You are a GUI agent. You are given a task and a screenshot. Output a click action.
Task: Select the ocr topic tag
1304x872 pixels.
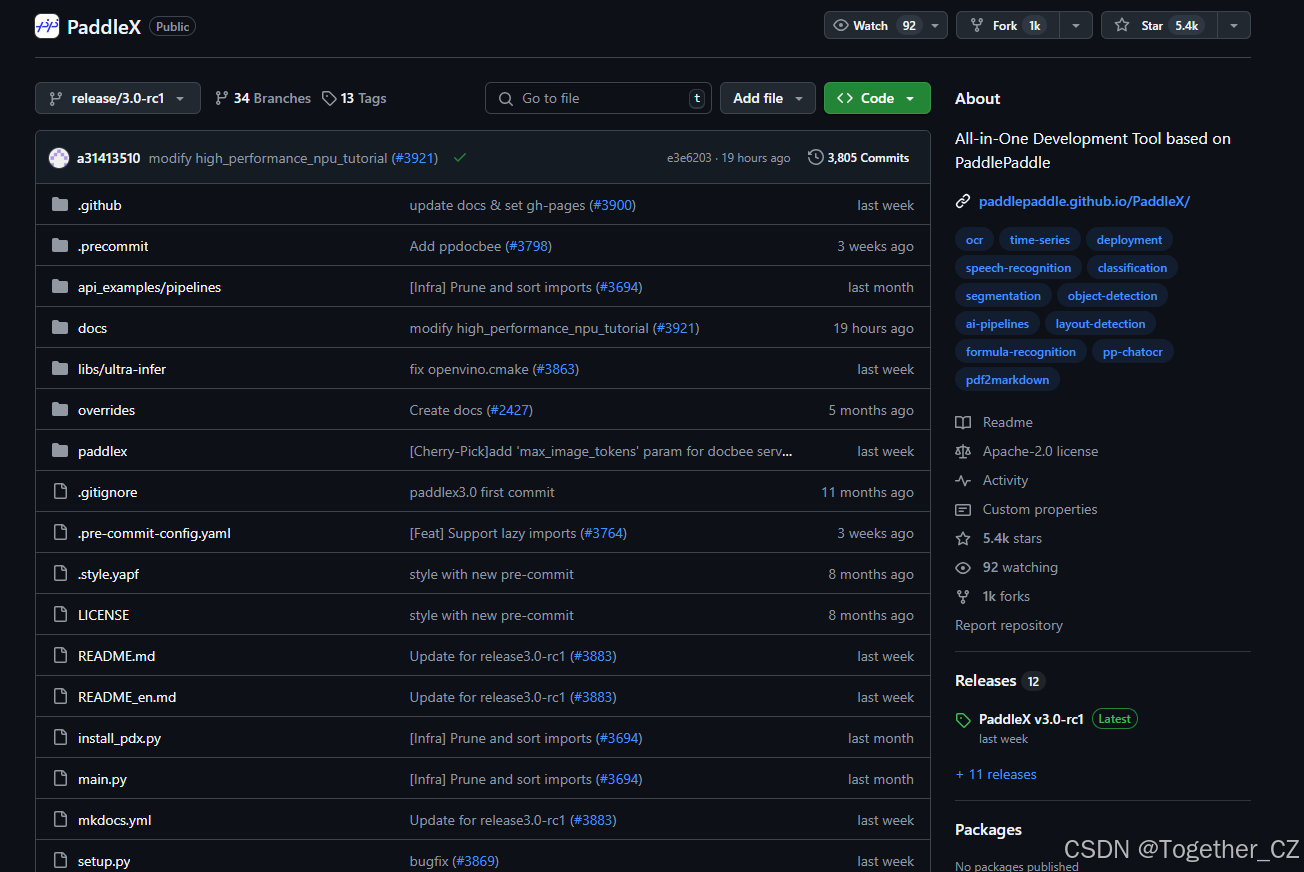[974, 240]
